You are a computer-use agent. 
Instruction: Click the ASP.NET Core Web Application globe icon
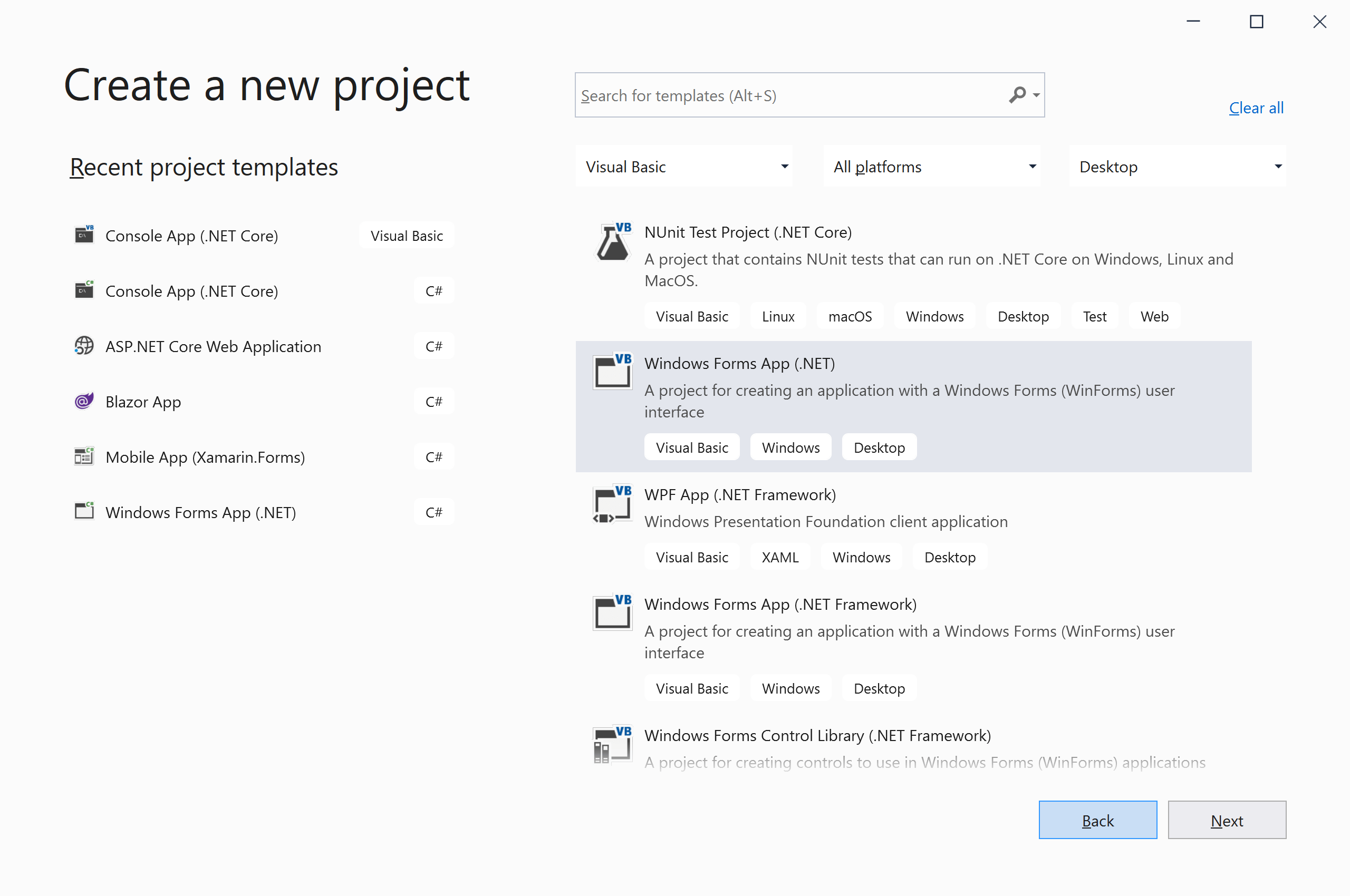84,345
